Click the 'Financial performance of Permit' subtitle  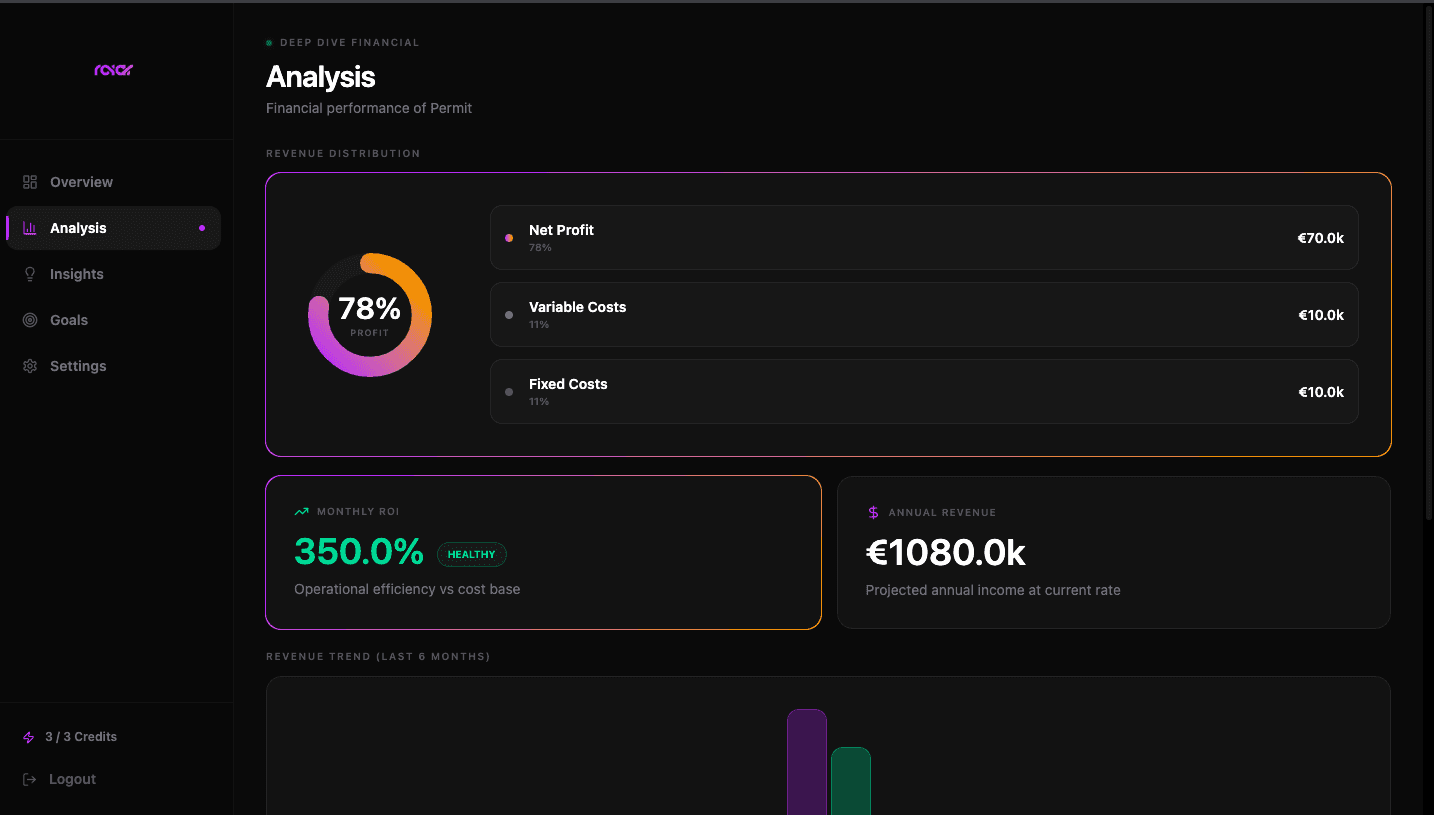coord(369,108)
